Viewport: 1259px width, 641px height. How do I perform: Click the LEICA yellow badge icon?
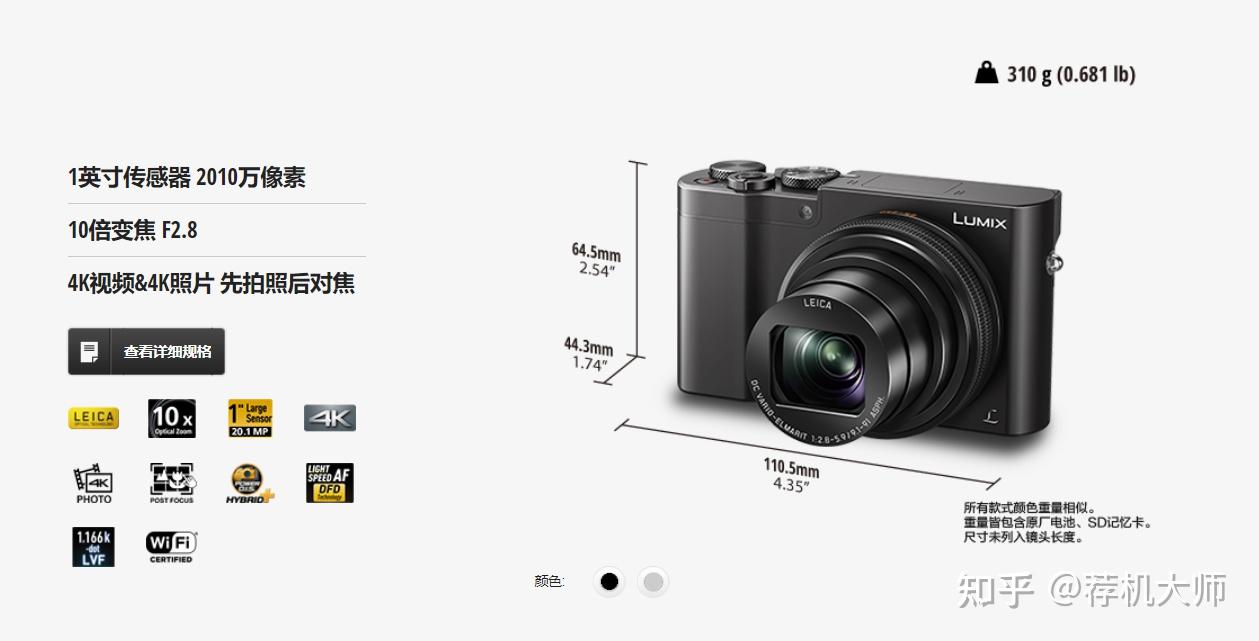pyautogui.click(x=93, y=418)
